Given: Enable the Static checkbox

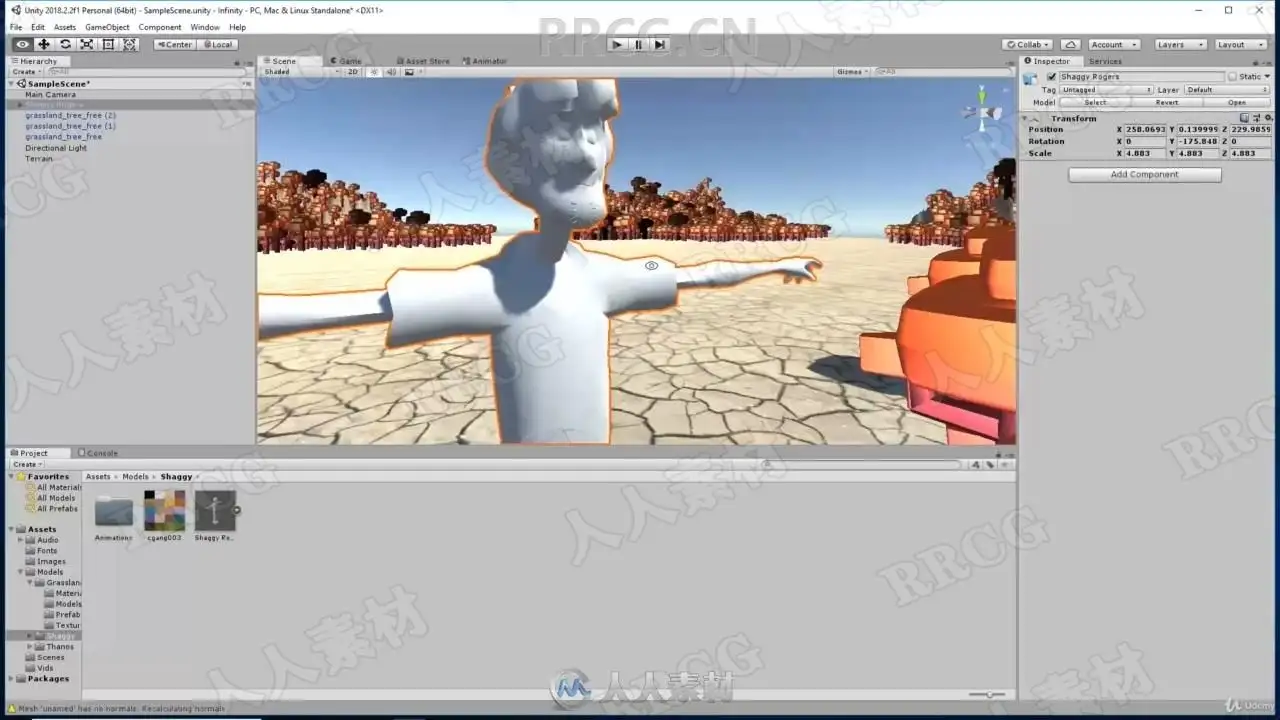Looking at the screenshot, I should [x=1233, y=77].
